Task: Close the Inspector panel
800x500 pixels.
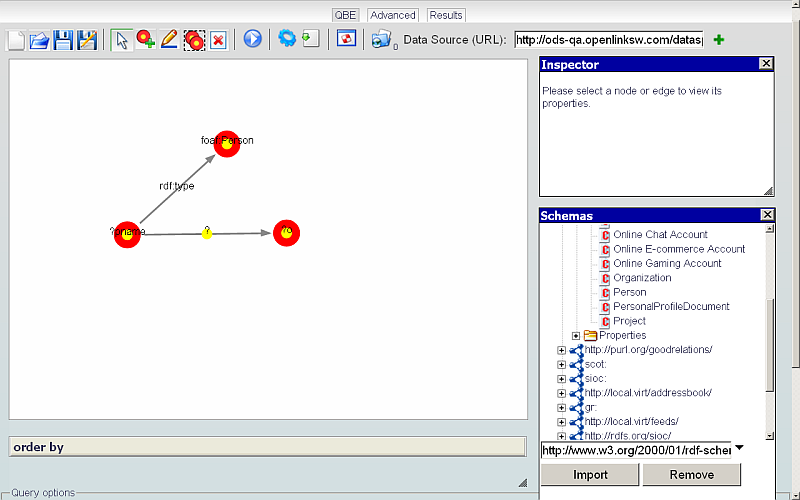Action: (x=766, y=64)
